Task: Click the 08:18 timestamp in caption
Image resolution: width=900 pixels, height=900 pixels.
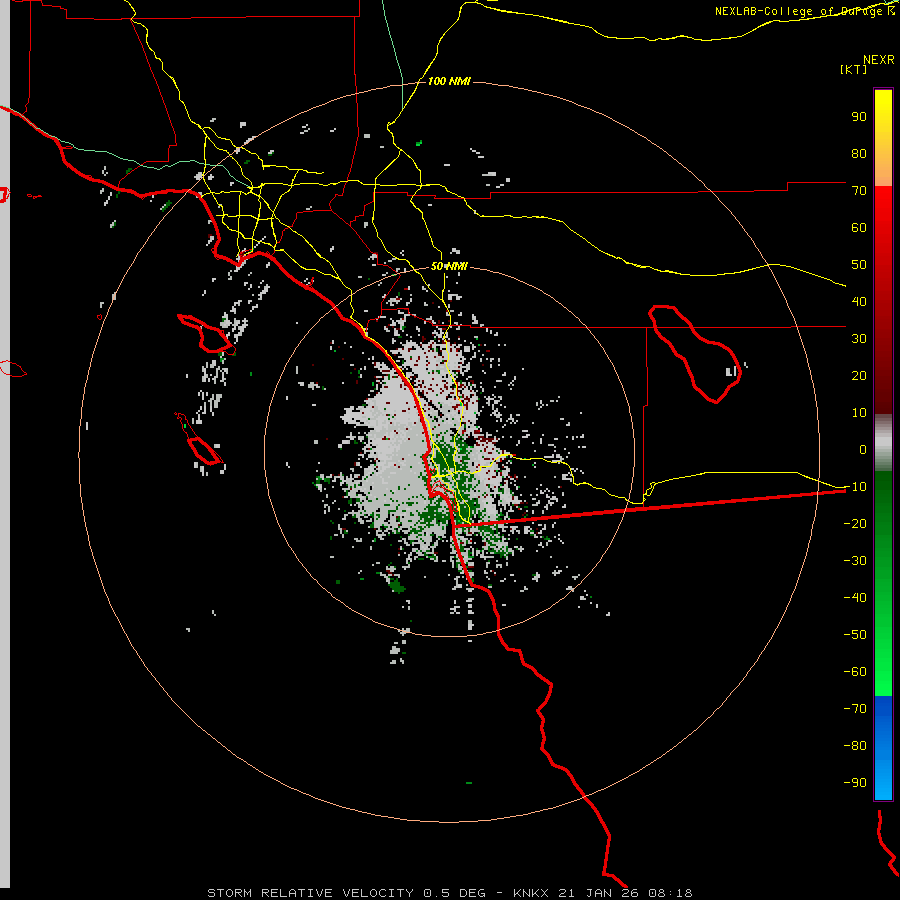Action: point(670,893)
